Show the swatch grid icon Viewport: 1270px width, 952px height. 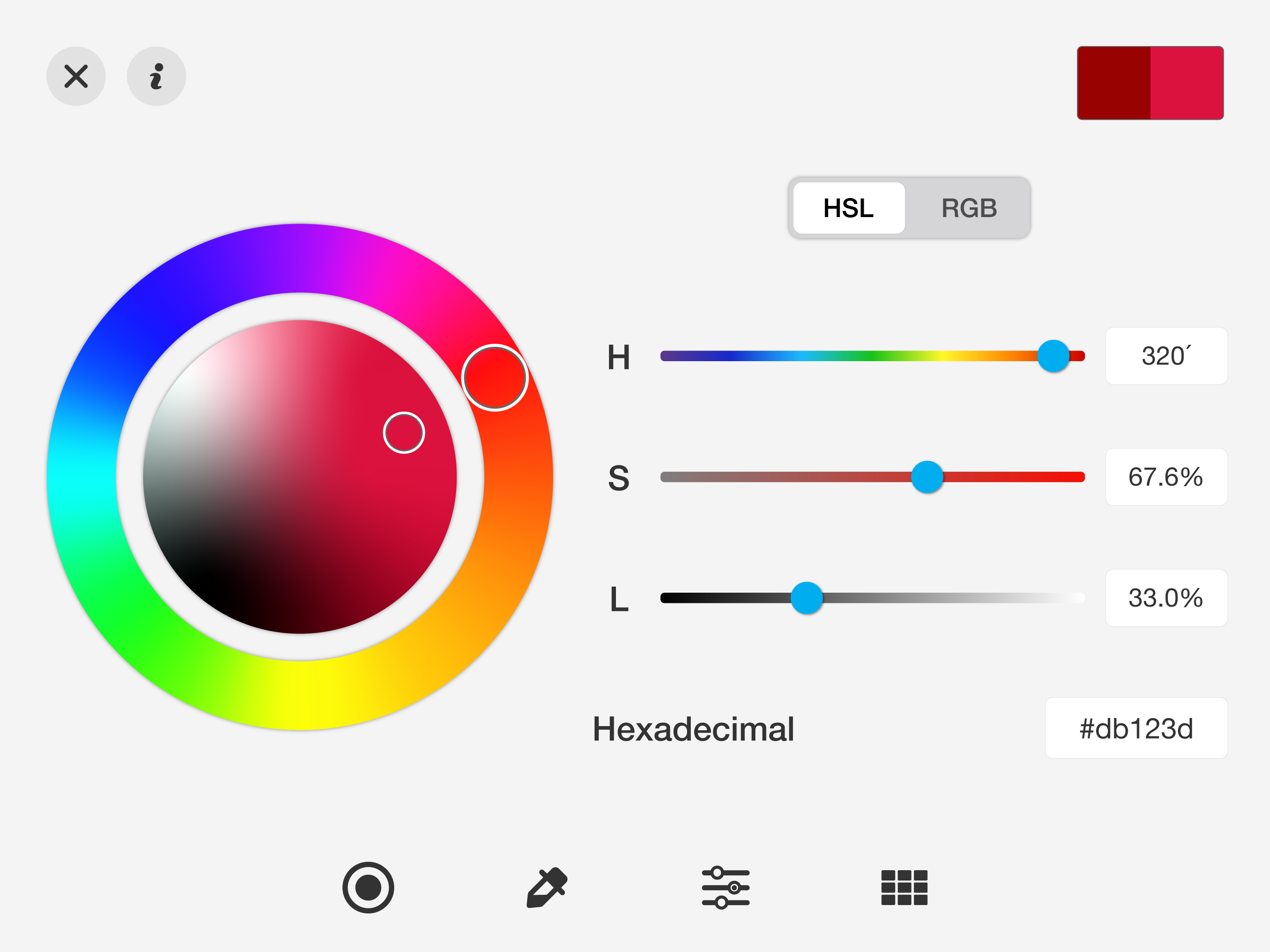904,887
